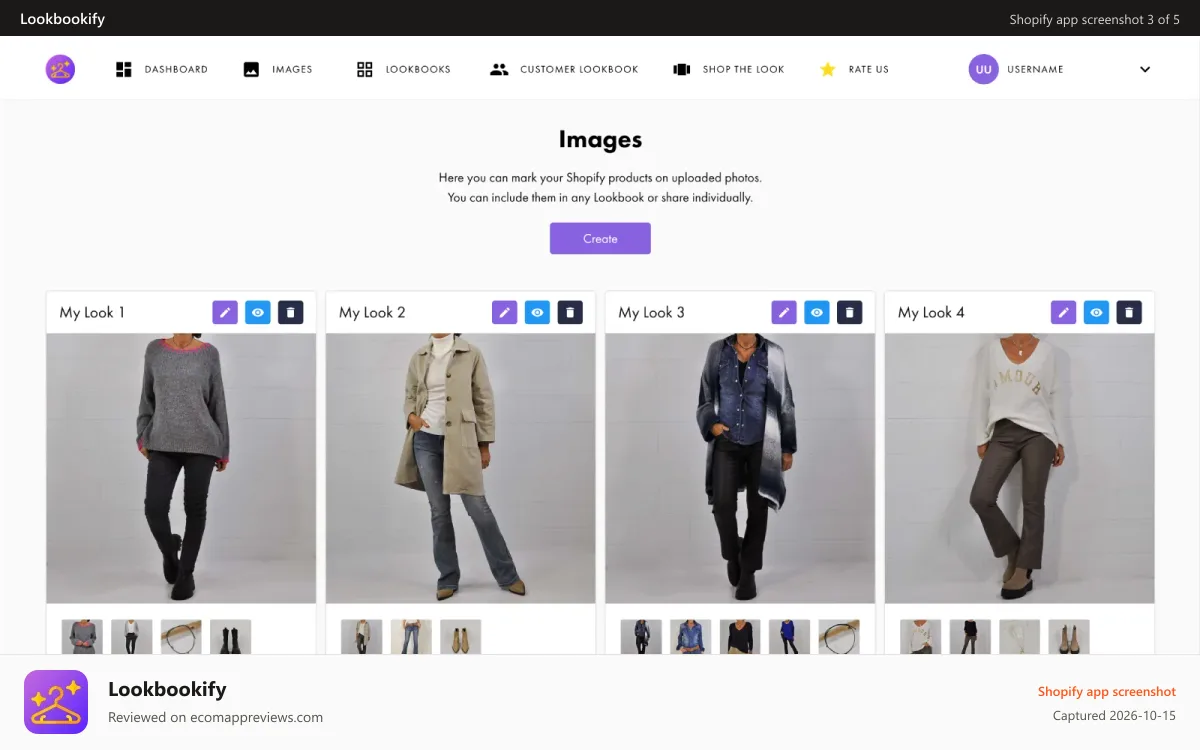1200x750 pixels.
Task: Open the My Look 4 main photo
Action: 1020,468
